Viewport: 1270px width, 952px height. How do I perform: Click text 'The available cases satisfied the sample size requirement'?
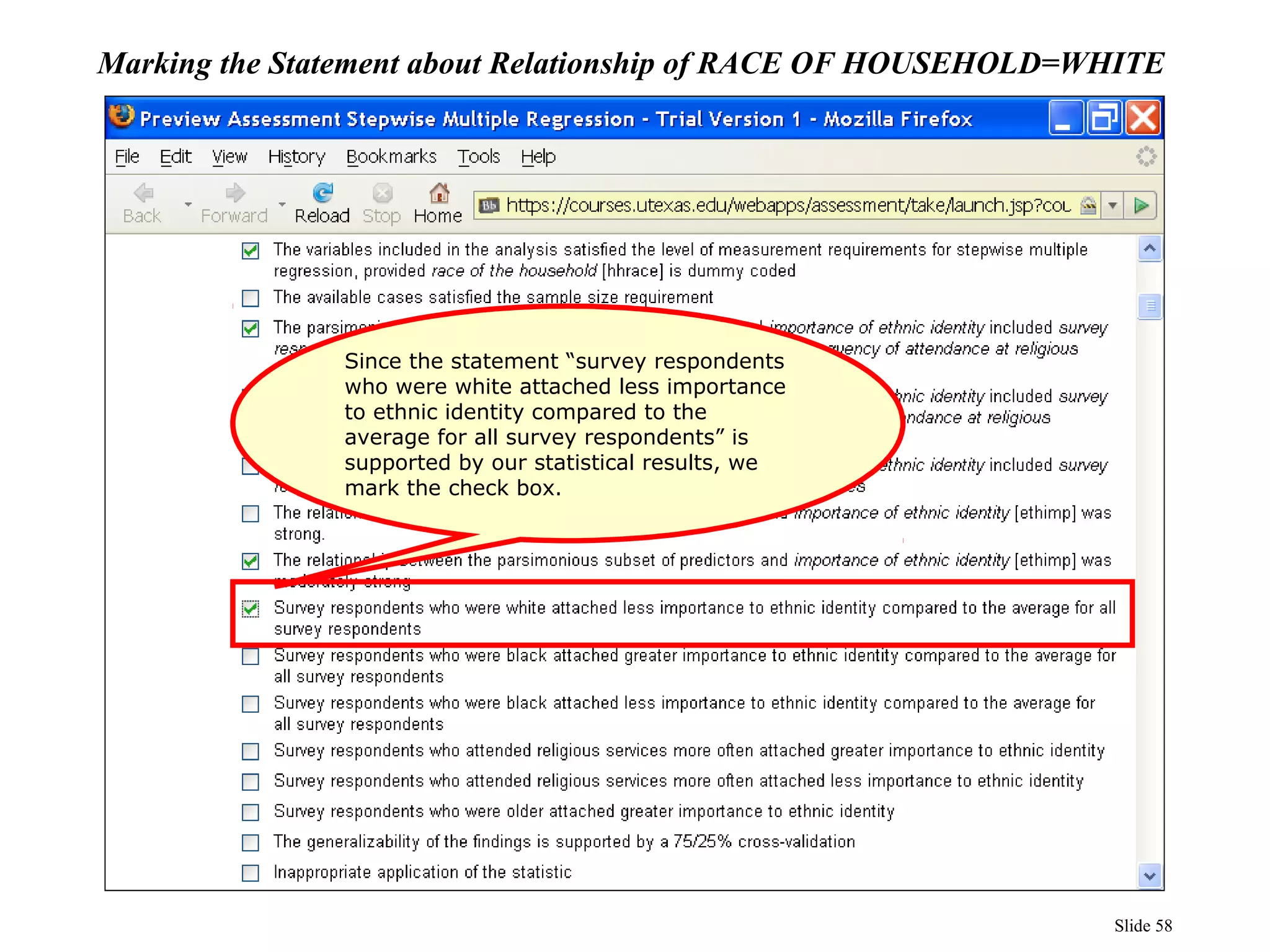coord(494,297)
